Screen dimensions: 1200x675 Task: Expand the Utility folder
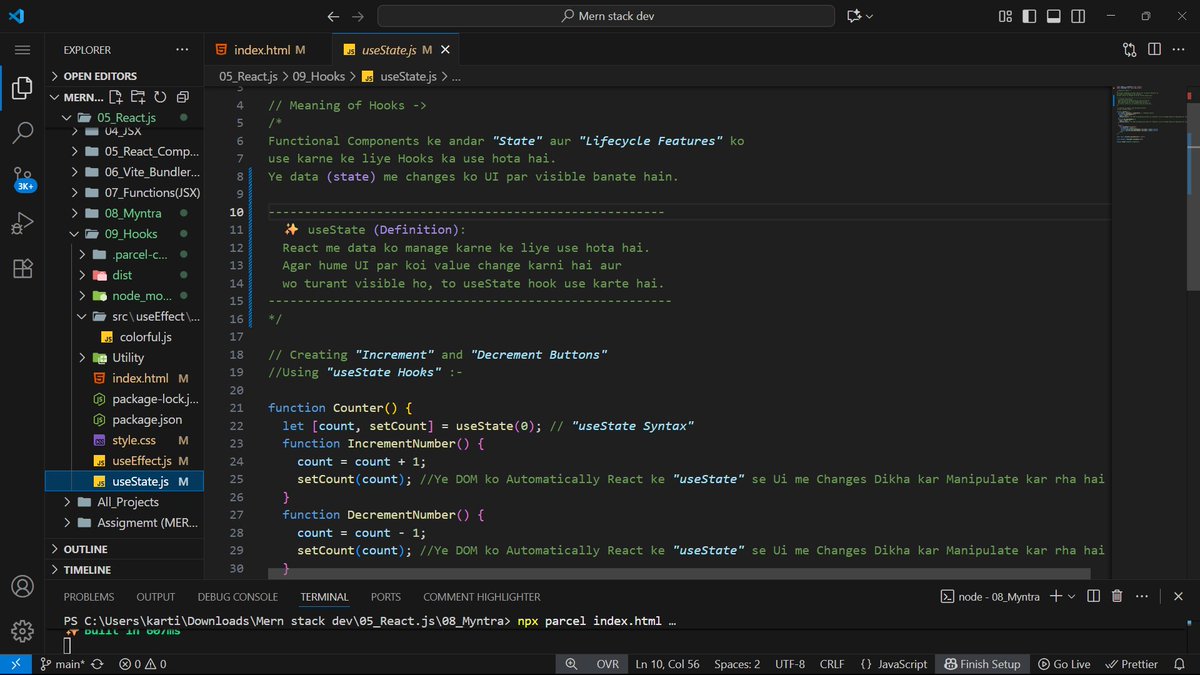point(124,357)
